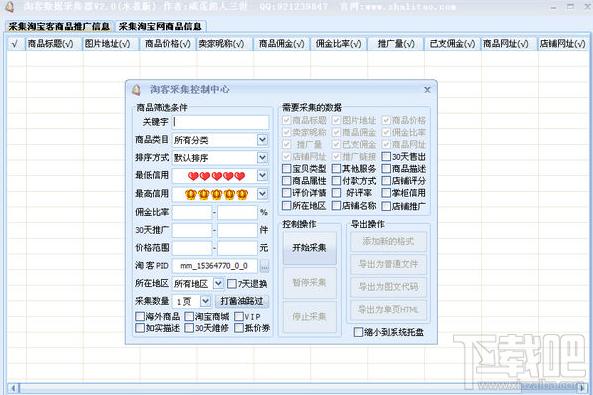Image resolution: width=593 pixels, height=395 pixels.
Task: Open the 所在地区 所有地区 dropdown
Action: tap(218, 283)
